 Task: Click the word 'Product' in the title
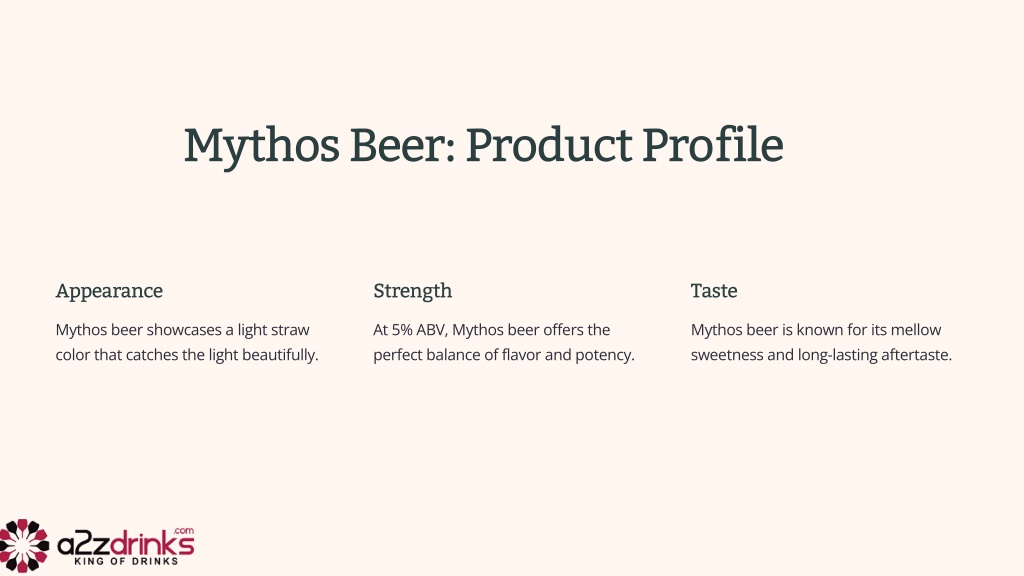(548, 145)
